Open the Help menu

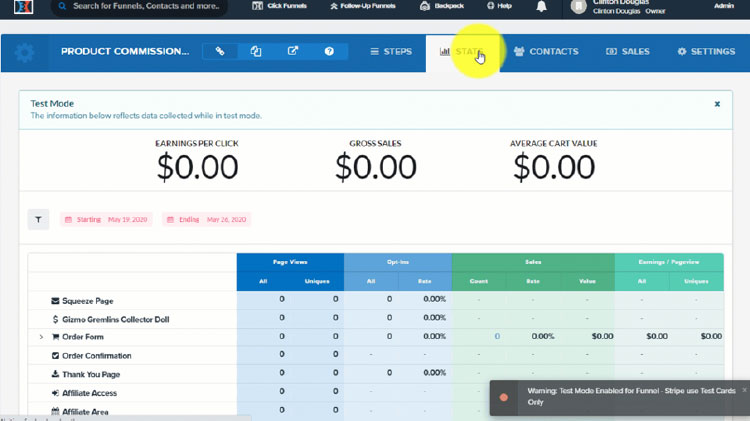499,6
